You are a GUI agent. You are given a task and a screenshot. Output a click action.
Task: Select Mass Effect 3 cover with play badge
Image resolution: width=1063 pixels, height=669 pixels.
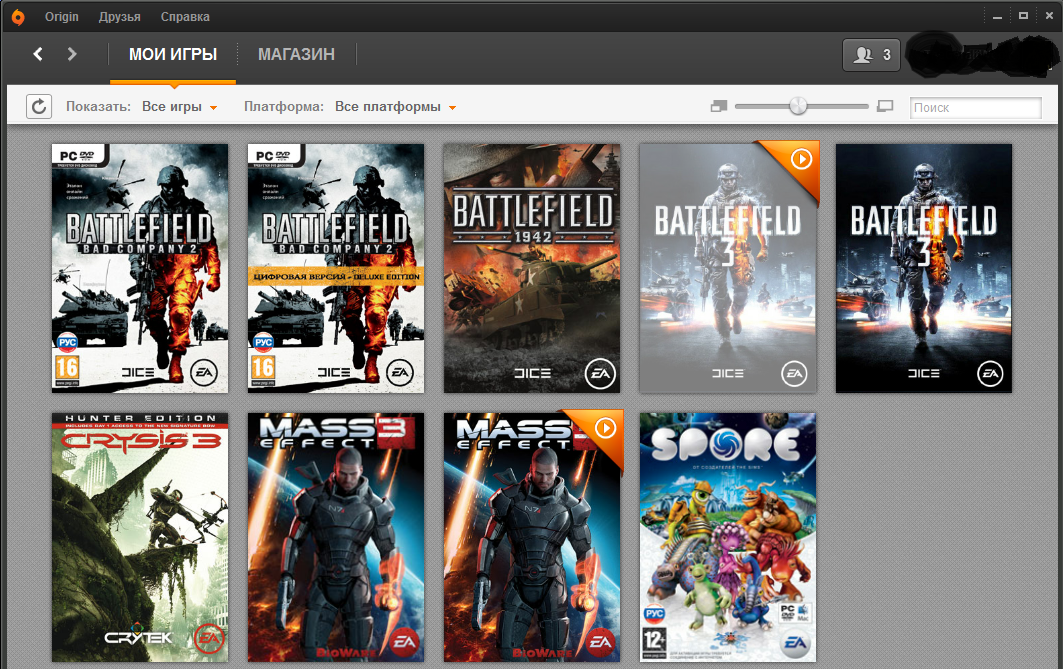(x=532, y=538)
